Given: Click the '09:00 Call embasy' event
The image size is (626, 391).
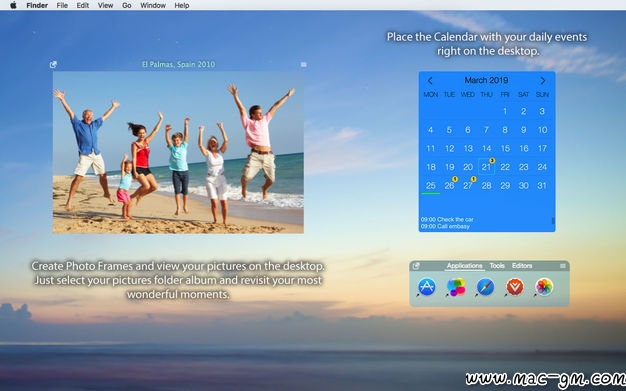Looking at the screenshot, I should pyautogui.click(x=445, y=226).
